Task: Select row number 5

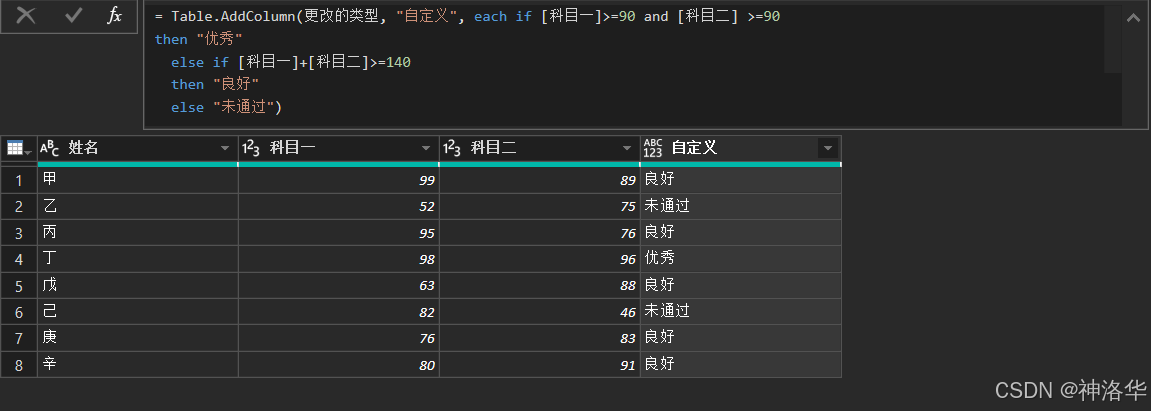Action: (19, 285)
